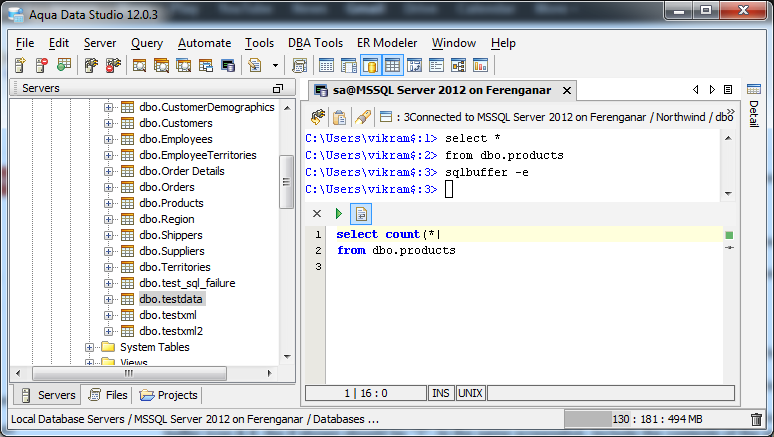Viewport: 774px width, 437px height.
Task: Expand the dbo.Customers table node
Action: tap(108, 123)
